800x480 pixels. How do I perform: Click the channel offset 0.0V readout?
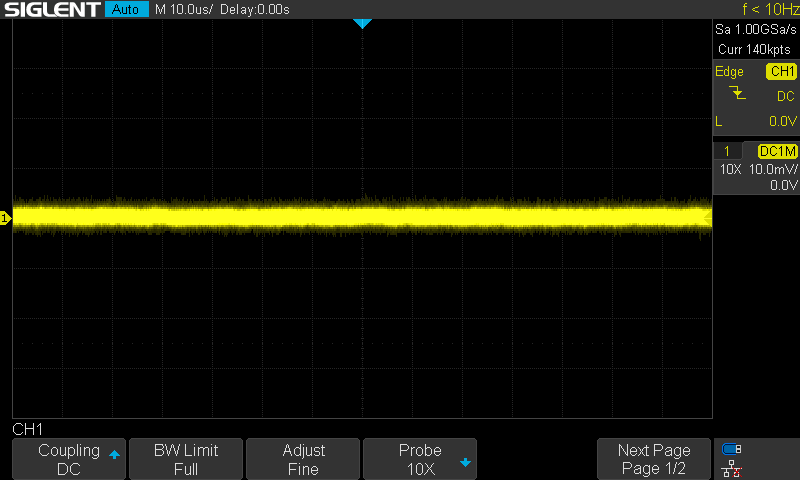(783, 185)
